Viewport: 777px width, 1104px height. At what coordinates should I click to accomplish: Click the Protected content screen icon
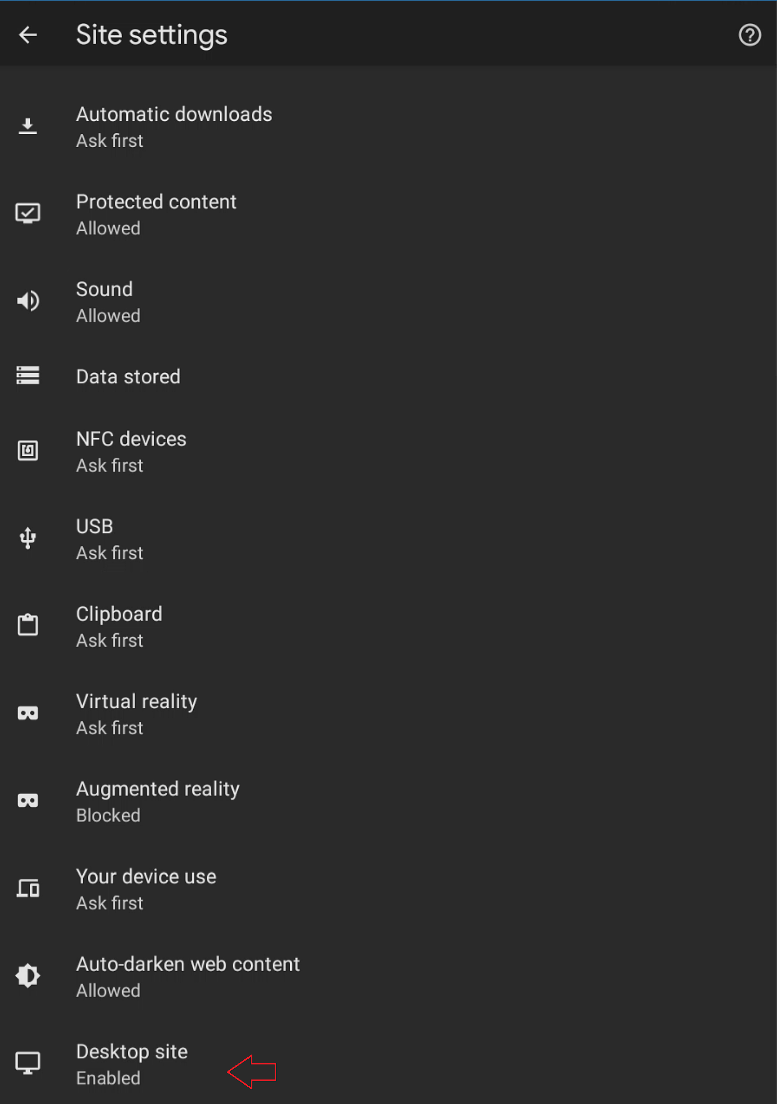click(x=28, y=213)
